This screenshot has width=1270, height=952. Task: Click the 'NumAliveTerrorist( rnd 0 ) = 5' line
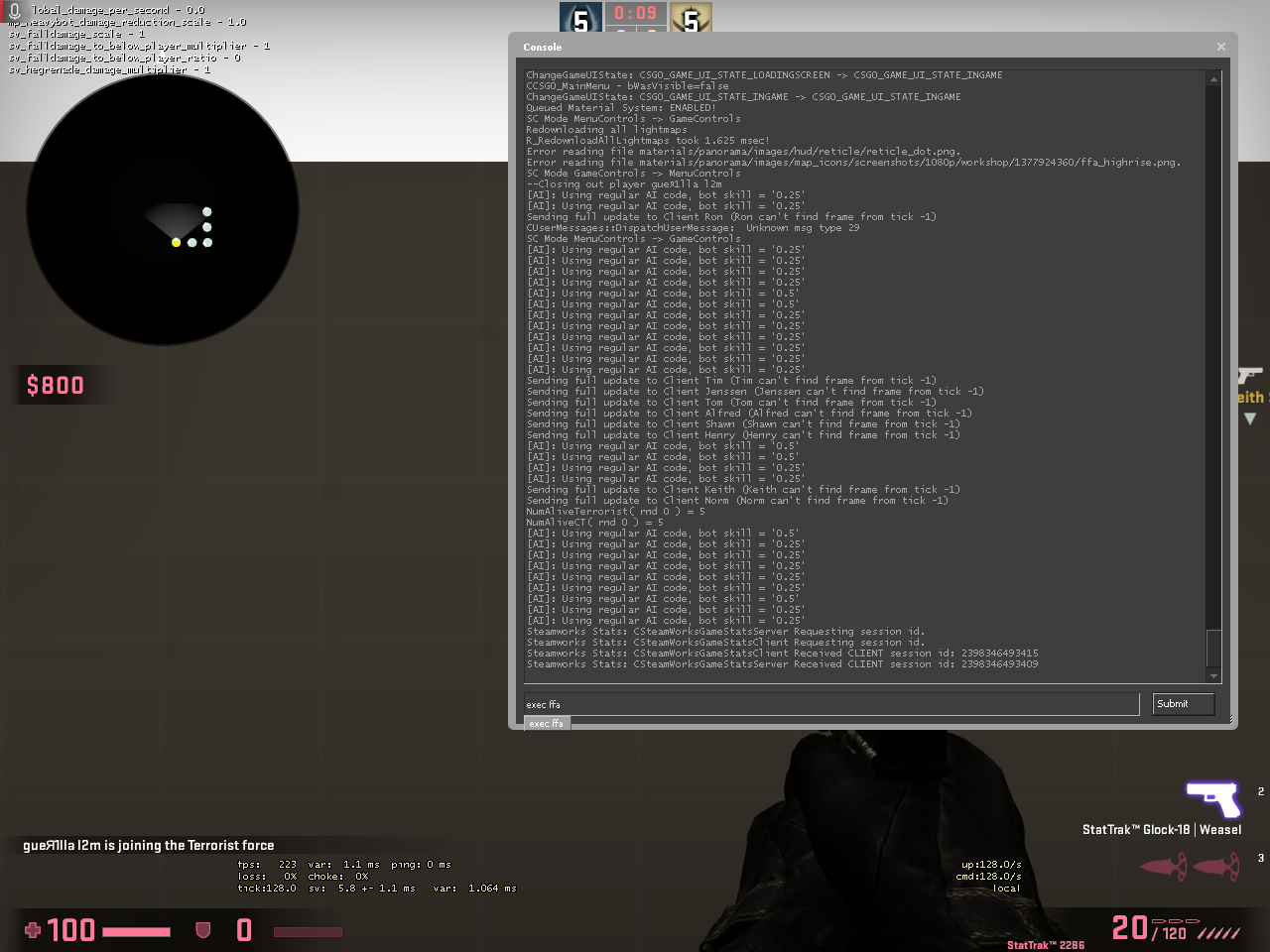(615, 512)
